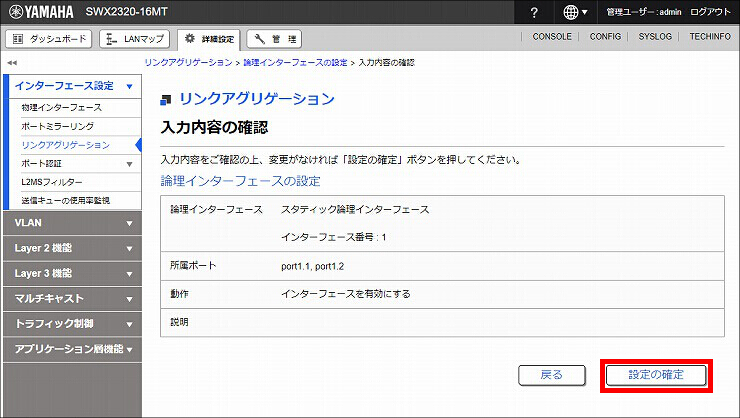Open the 管理 tab

(274, 39)
